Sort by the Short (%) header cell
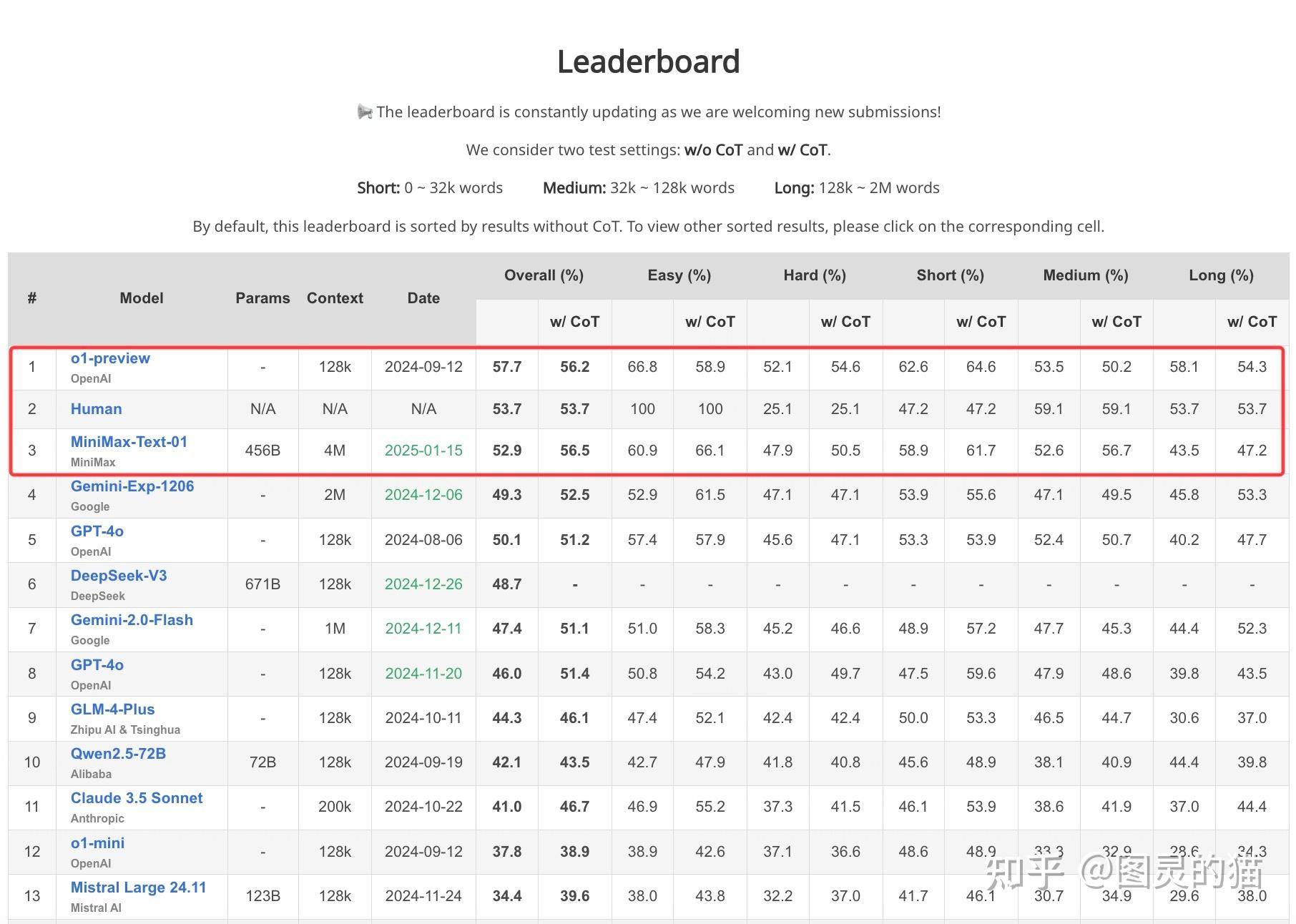Screen dimensions: 1296x924 [x=950, y=275]
